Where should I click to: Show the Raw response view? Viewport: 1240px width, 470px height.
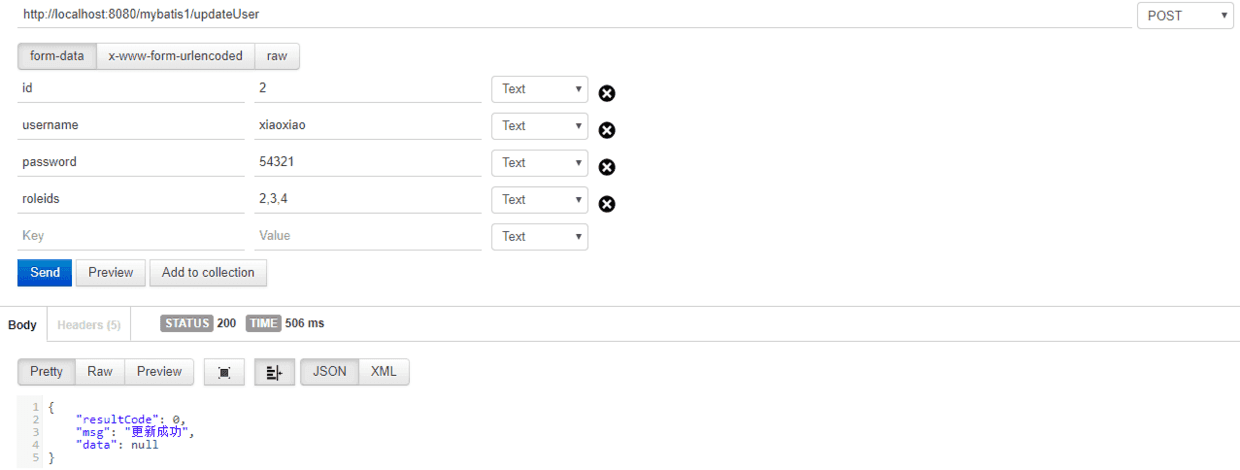(x=100, y=372)
